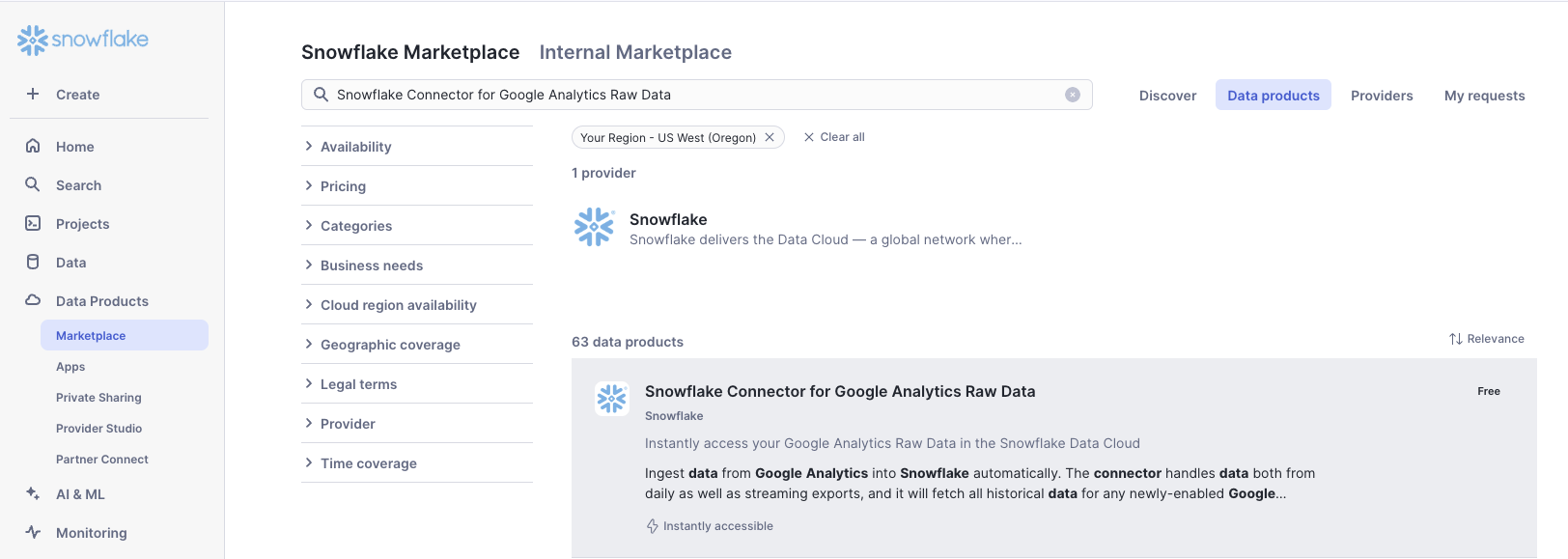The height and width of the screenshot is (559, 1568).
Task: Open Home via house icon
Action: [33, 146]
